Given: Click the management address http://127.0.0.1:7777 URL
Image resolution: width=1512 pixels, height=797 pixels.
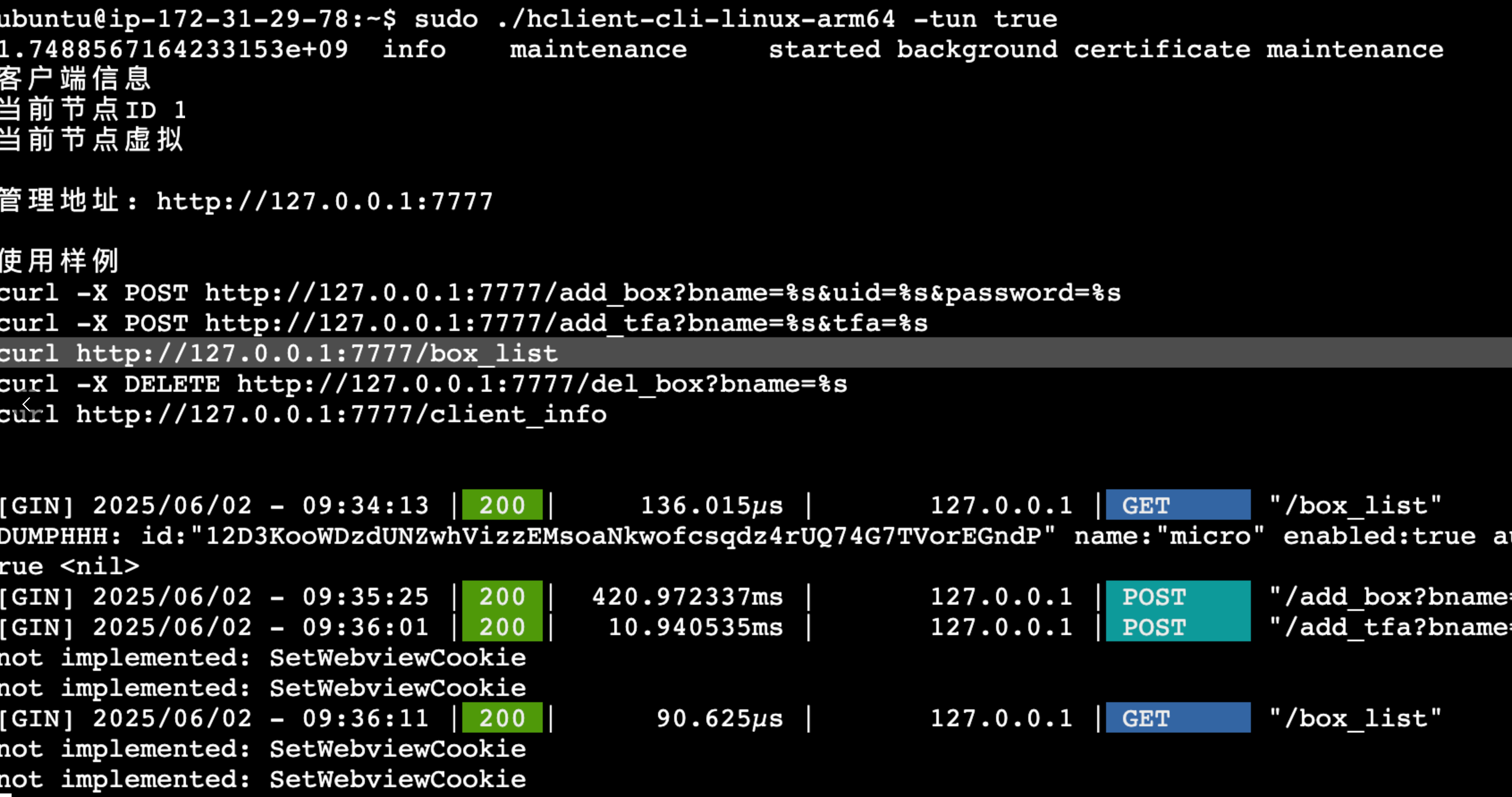Looking at the screenshot, I should click(x=325, y=201).
